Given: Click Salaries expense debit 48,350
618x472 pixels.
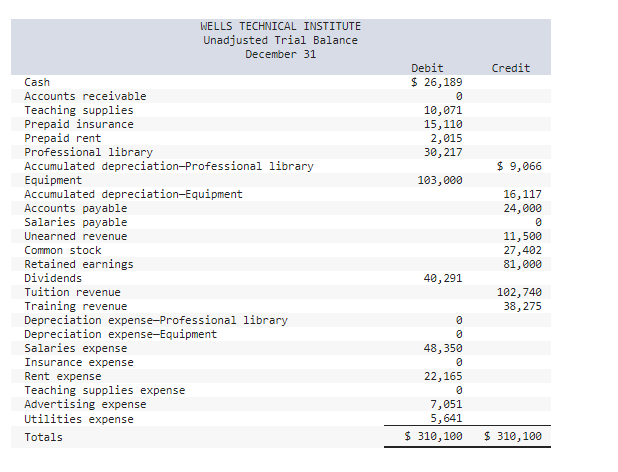Looking at the screenshot, I should click(443, 348).
